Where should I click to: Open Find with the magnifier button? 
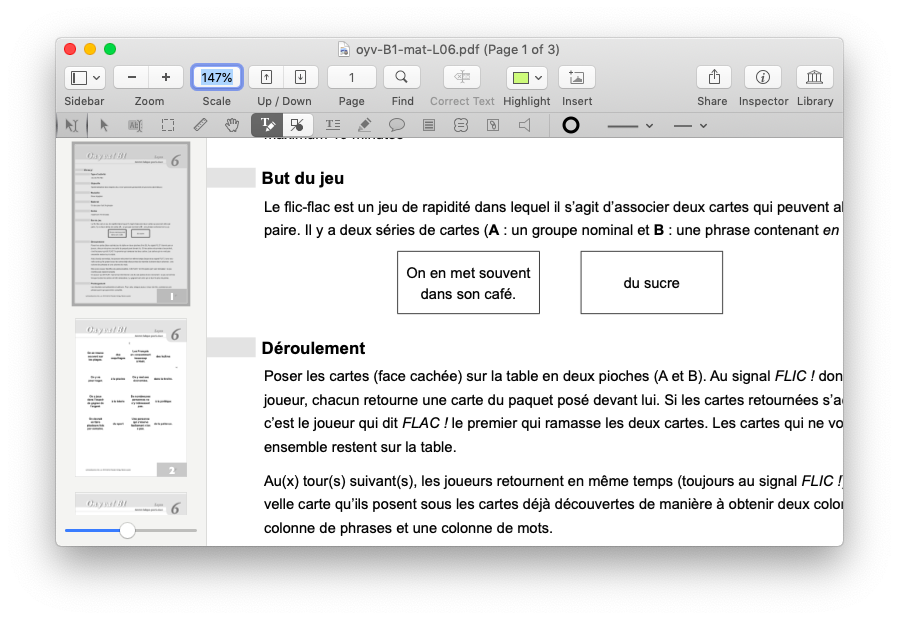click(402, 77)
